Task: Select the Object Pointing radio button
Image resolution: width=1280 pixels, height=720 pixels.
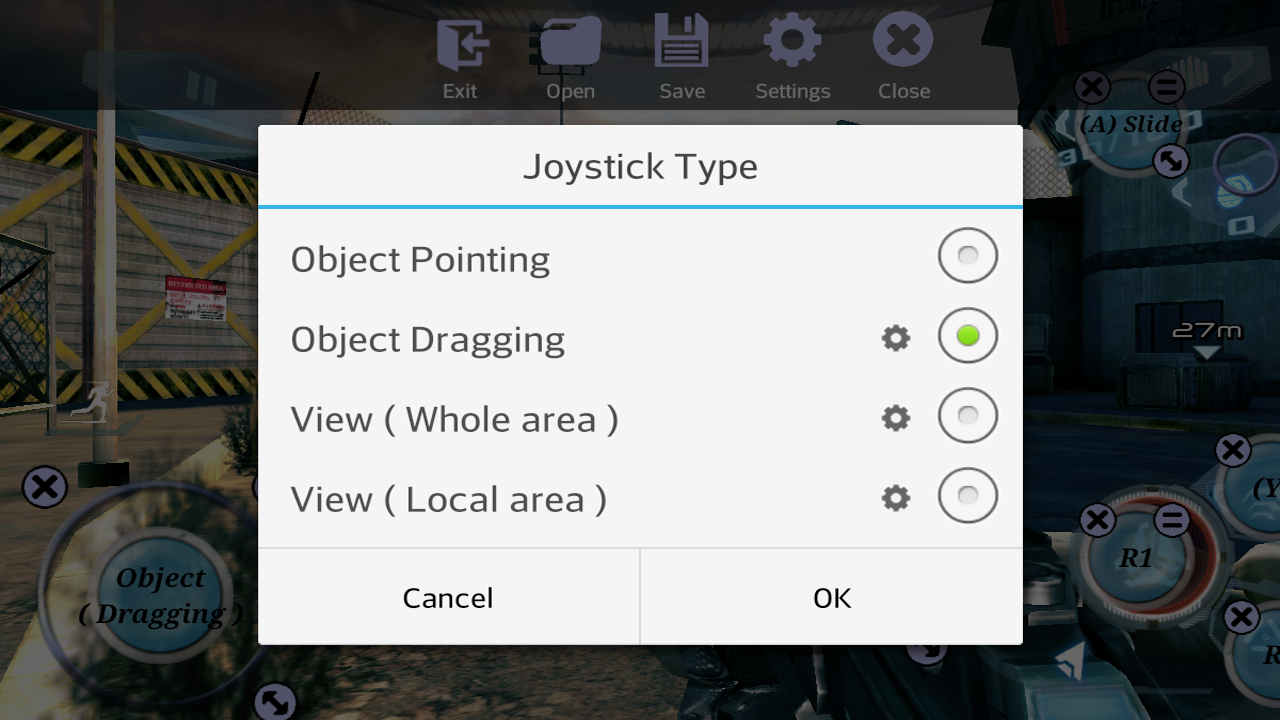Action: (x=967, y=256)
